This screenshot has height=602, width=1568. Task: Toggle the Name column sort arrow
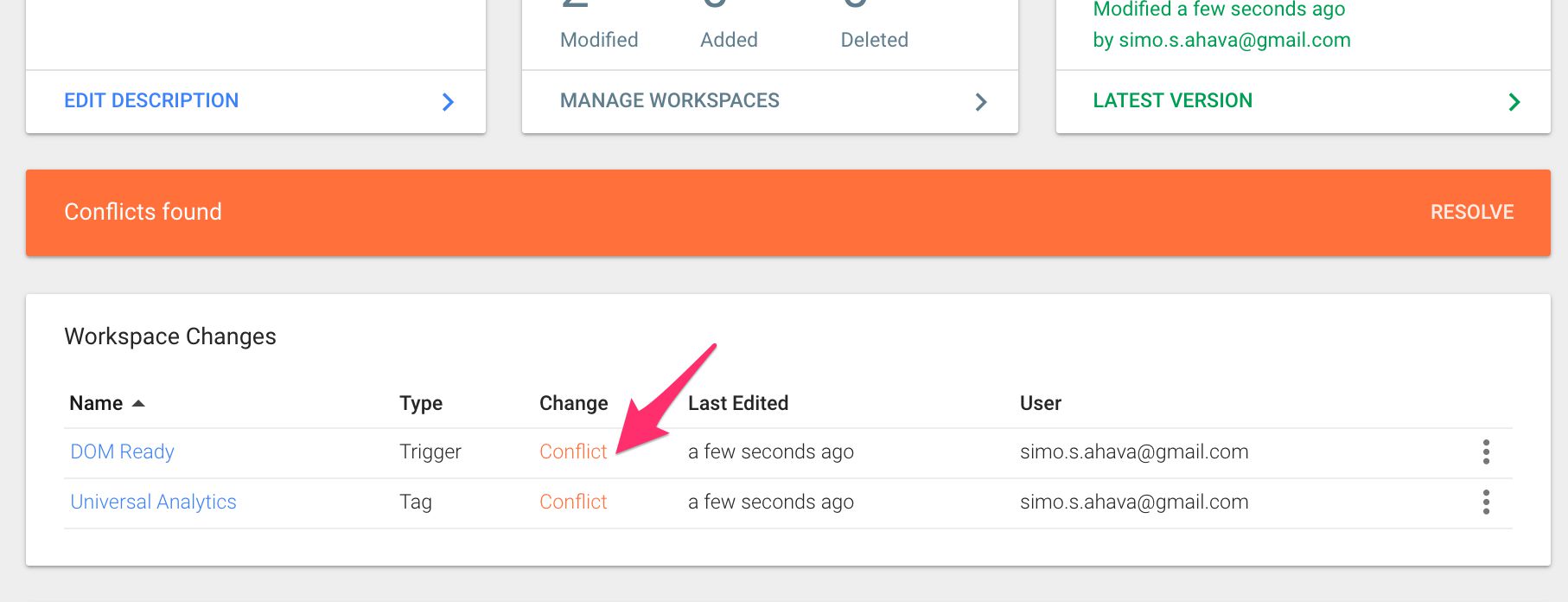[138, 404]
